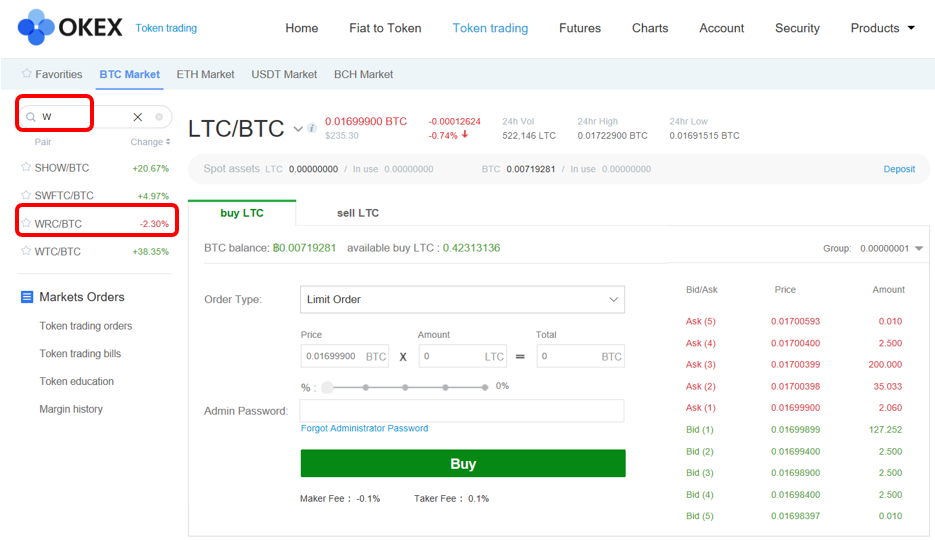Open Token trading in top navigation

(x=490, y=28)
